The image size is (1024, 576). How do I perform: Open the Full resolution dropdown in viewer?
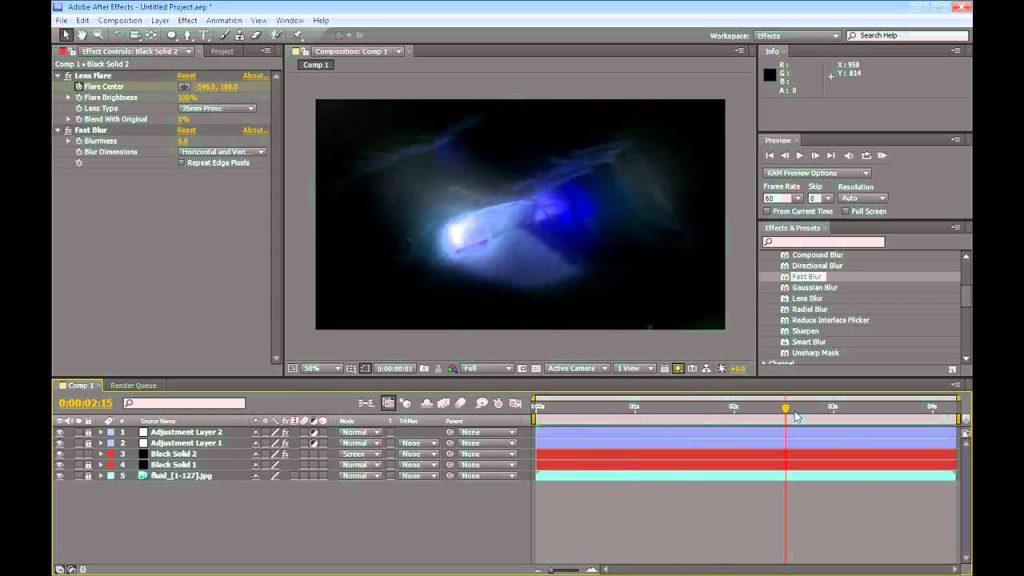(487, 368)
